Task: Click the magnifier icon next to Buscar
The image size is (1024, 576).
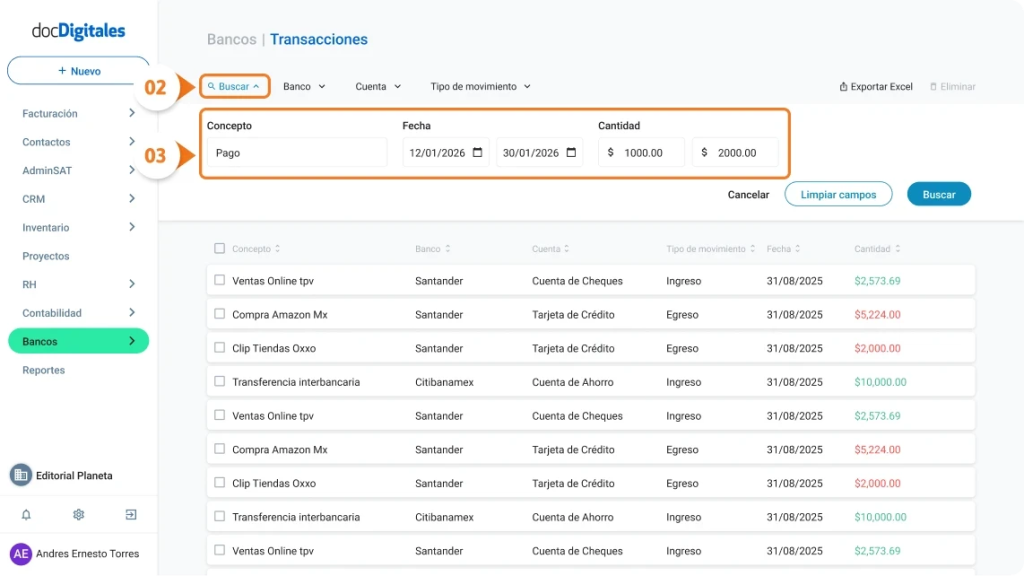Action: tap(211, 86)
